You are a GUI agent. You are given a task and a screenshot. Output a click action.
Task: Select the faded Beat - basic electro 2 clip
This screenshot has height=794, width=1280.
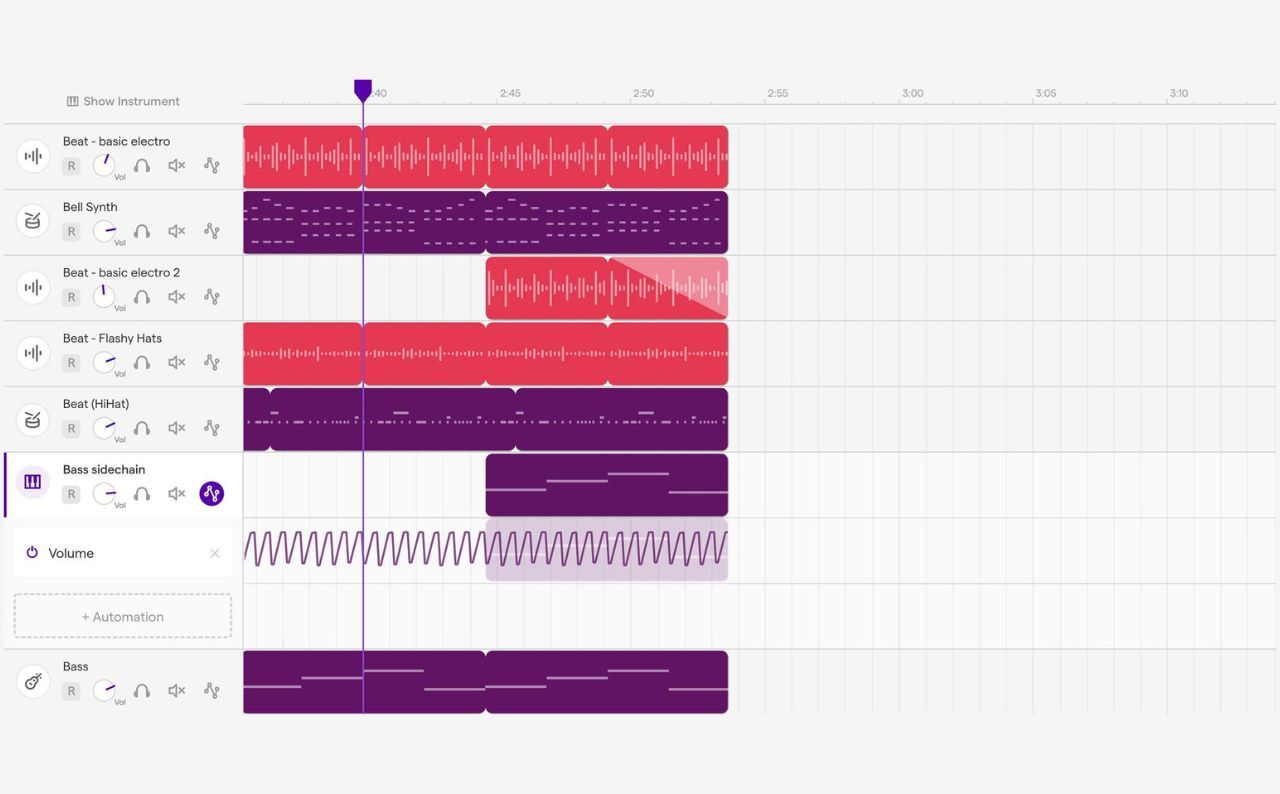click(668, 288)
